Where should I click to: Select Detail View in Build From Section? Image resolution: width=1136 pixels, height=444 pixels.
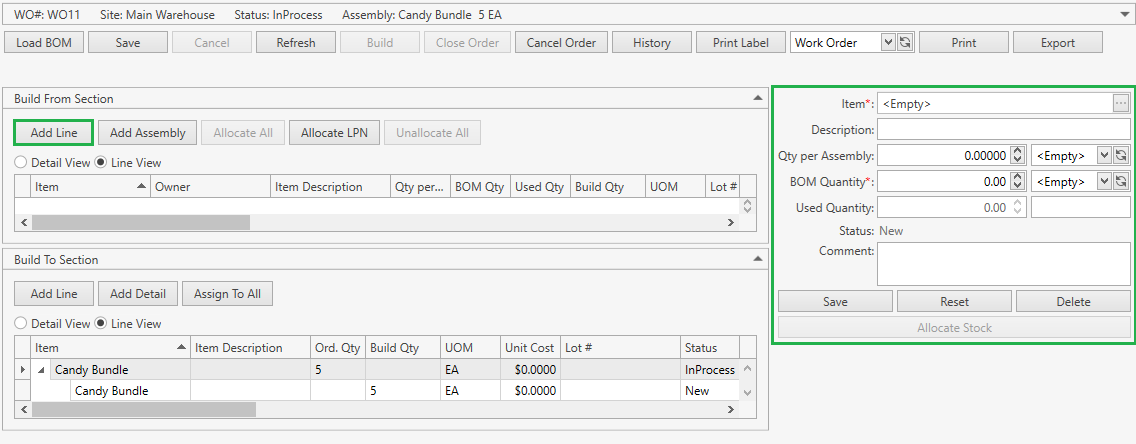(20, 162)
